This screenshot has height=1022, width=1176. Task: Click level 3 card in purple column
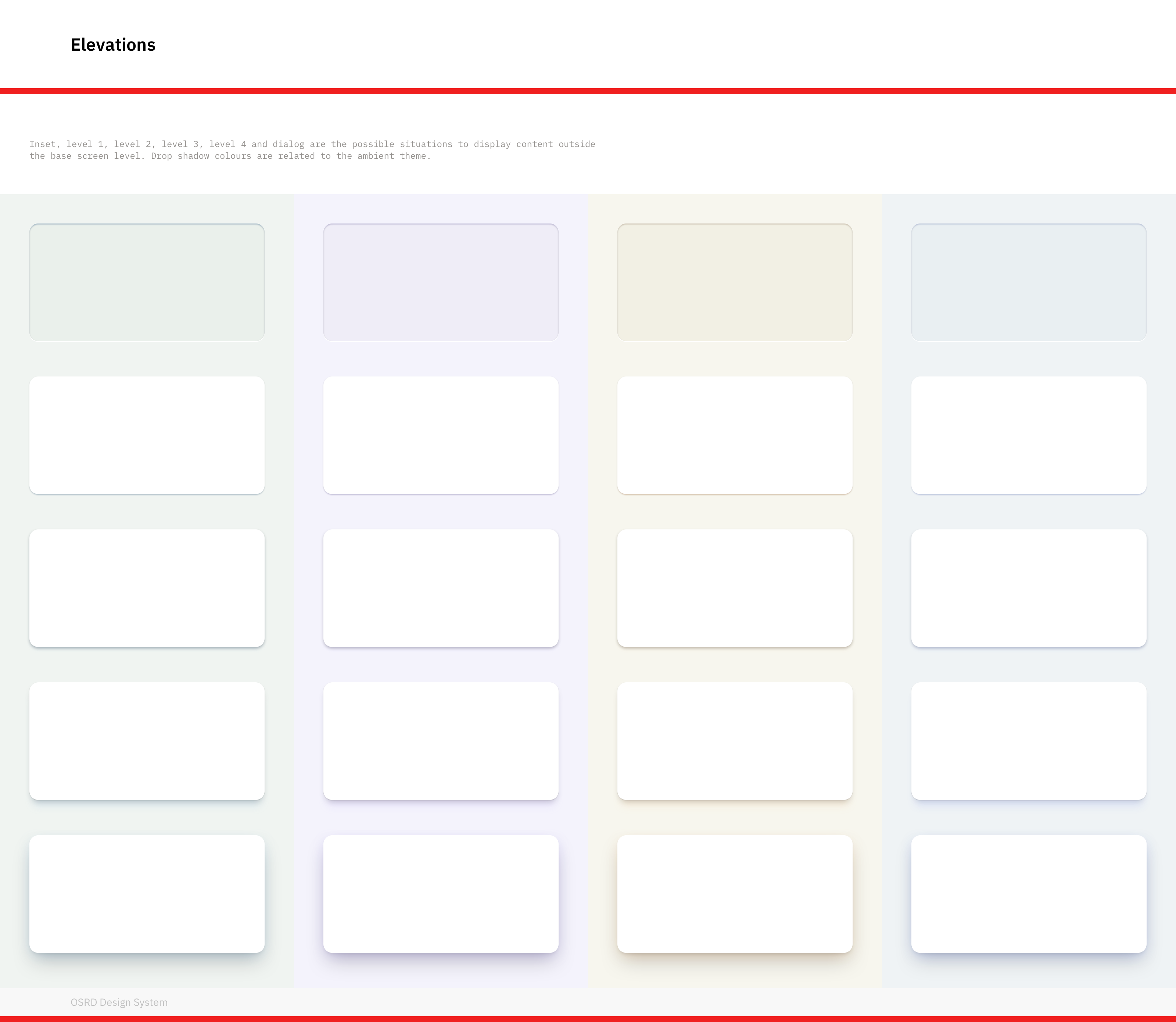[x=441, y=741]
